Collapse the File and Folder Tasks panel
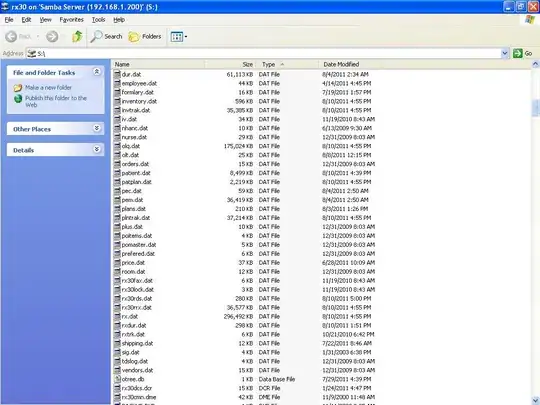 click(x=97, y=72)
